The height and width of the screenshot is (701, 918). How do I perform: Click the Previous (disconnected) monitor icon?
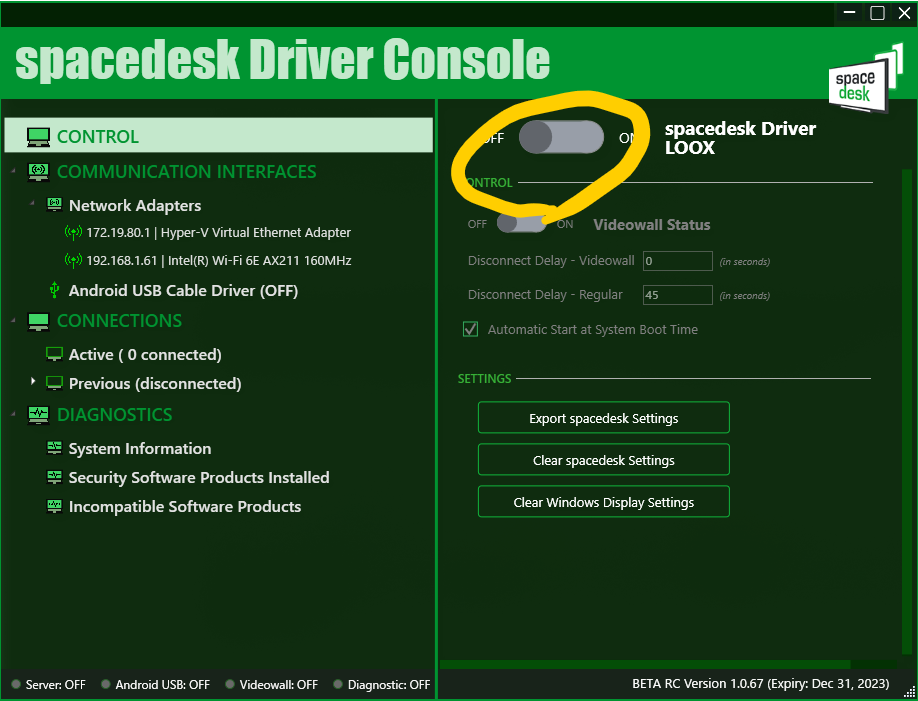click(54, 383)
